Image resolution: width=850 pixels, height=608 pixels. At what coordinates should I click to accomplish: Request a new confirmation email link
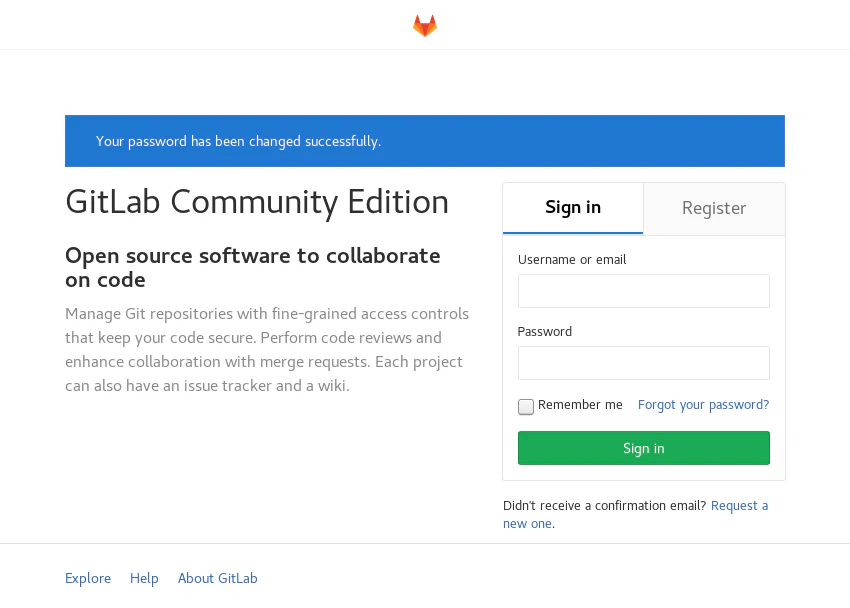[739, 506]
